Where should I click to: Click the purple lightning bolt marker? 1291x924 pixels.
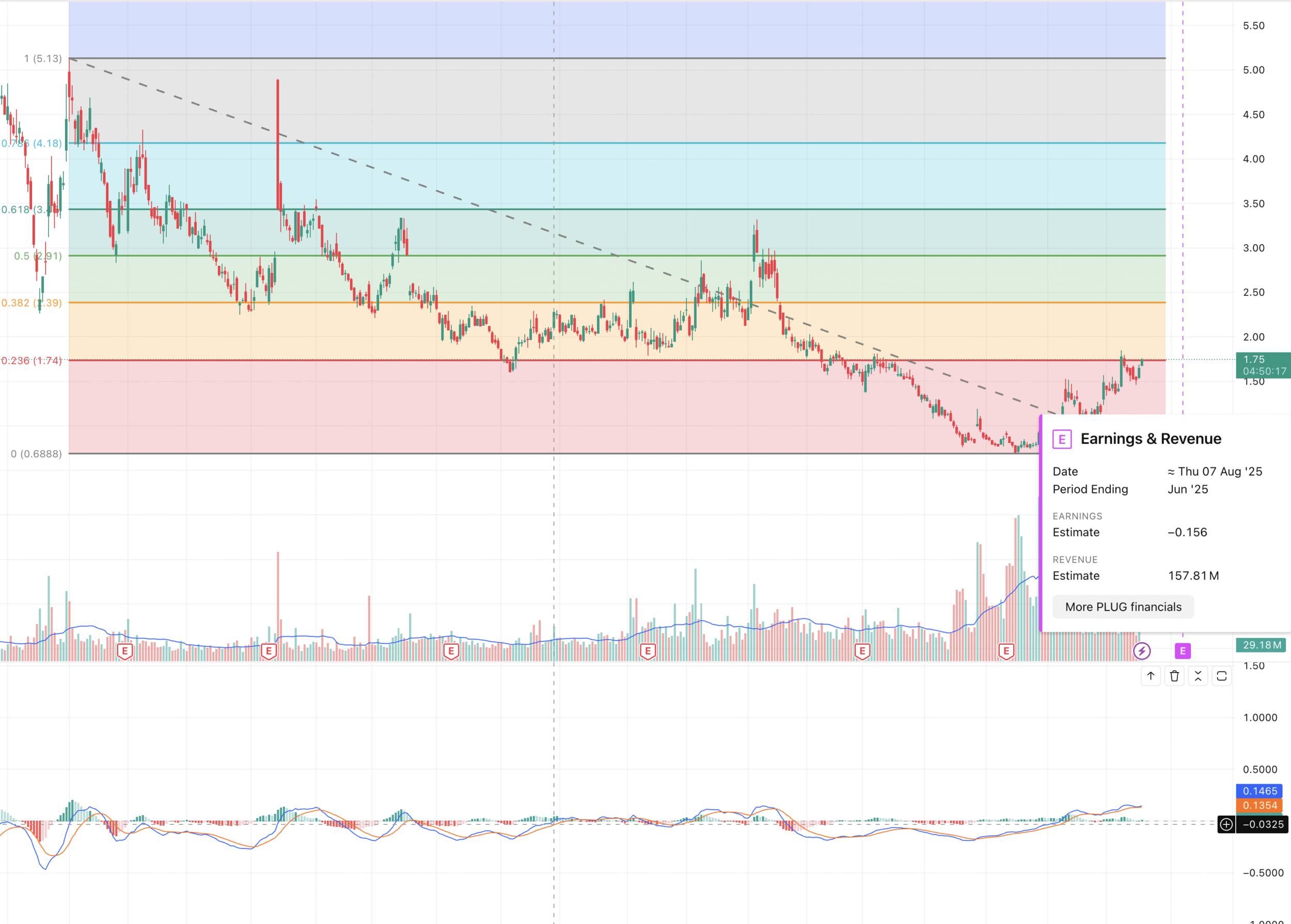(1142, 651)
